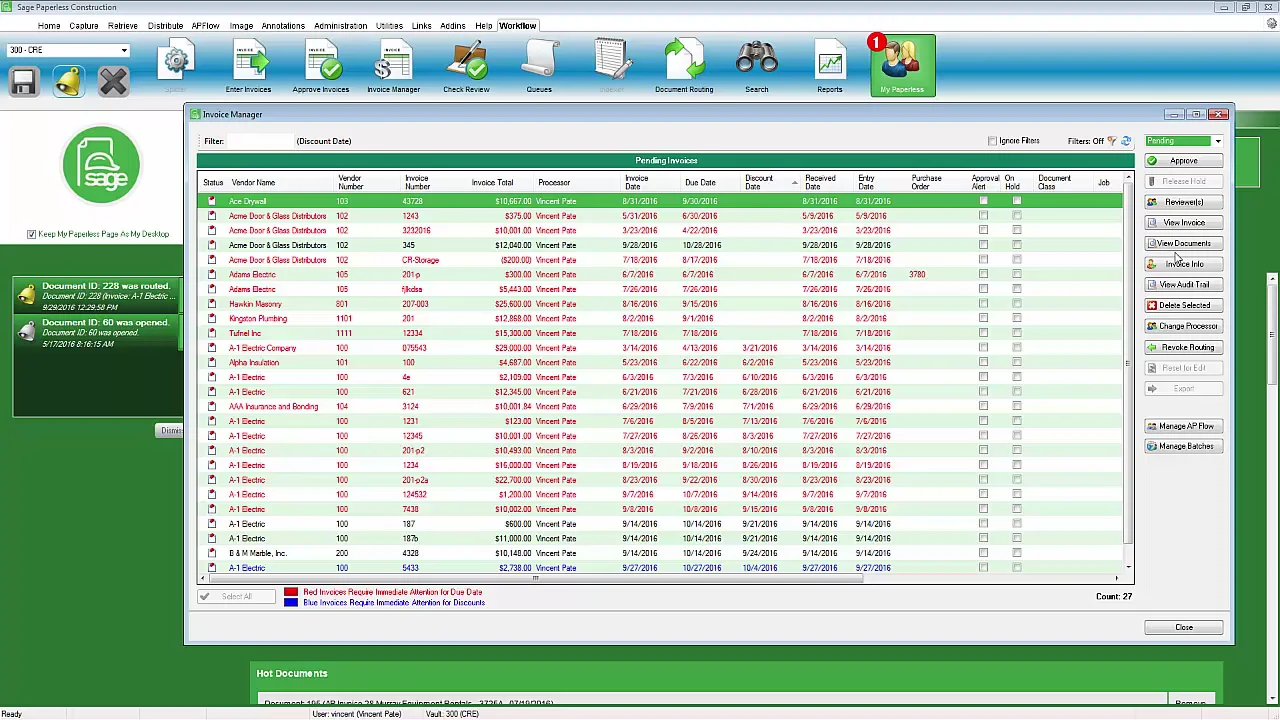This screenshot has width=1280, height=720.
Task: Open the Pending status dropdown
Action: [x=1217, y=141]
